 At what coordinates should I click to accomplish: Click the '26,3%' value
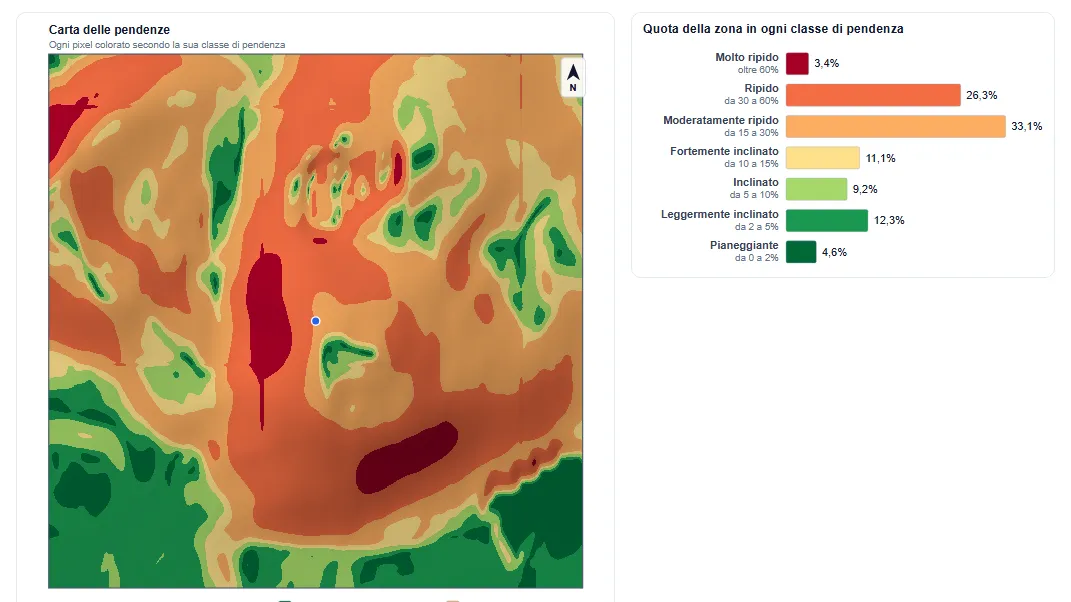(x=982, y=96)
